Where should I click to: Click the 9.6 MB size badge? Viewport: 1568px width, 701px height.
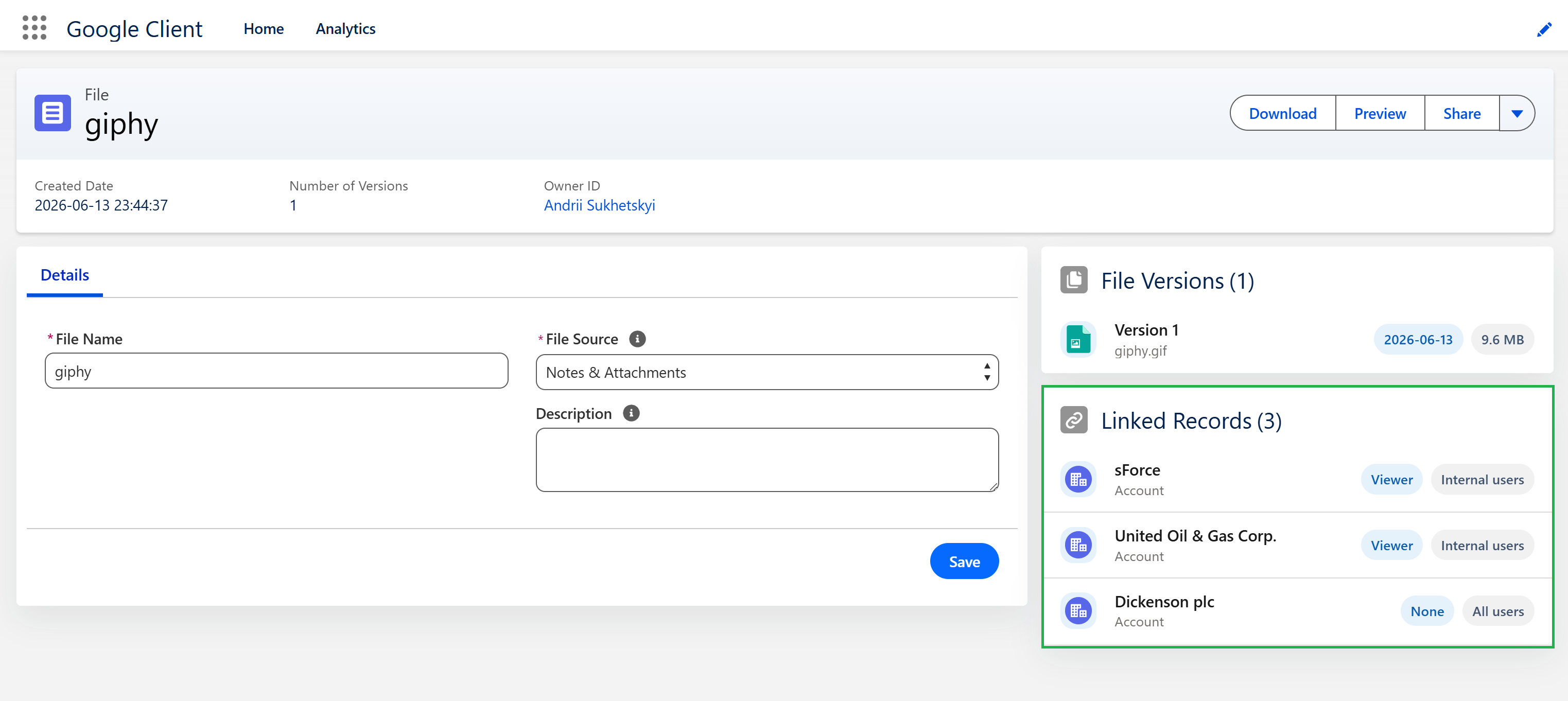(x=1502, y=340)
